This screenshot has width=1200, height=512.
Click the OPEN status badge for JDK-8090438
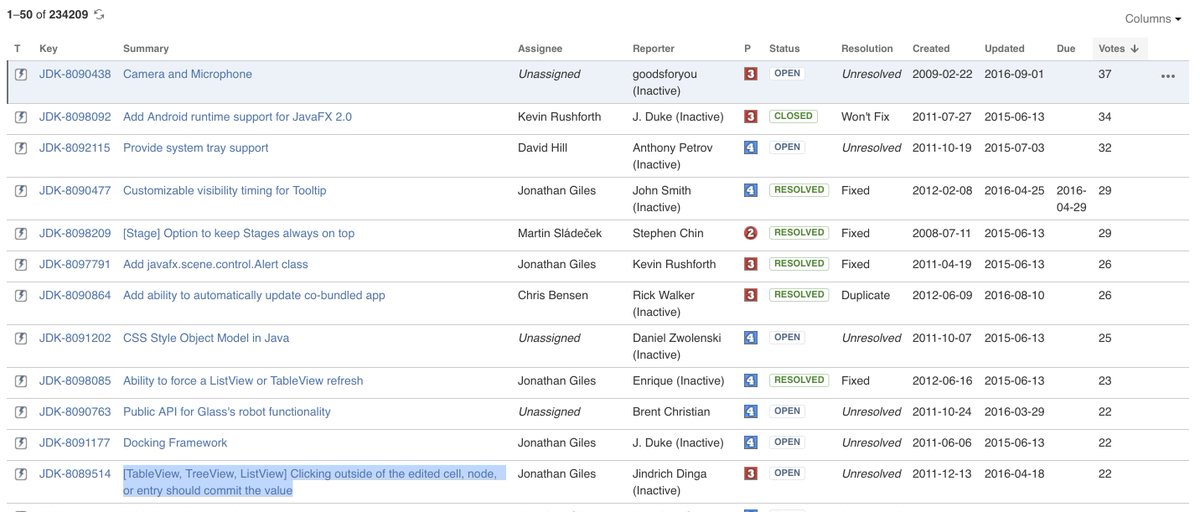(x=788, y=74)
